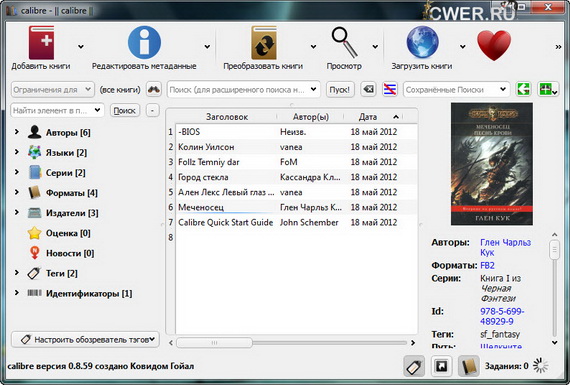Open Редактировать метаданные dropdown arrow
Viewport: 570px width, 385px height.
[207, 47]
